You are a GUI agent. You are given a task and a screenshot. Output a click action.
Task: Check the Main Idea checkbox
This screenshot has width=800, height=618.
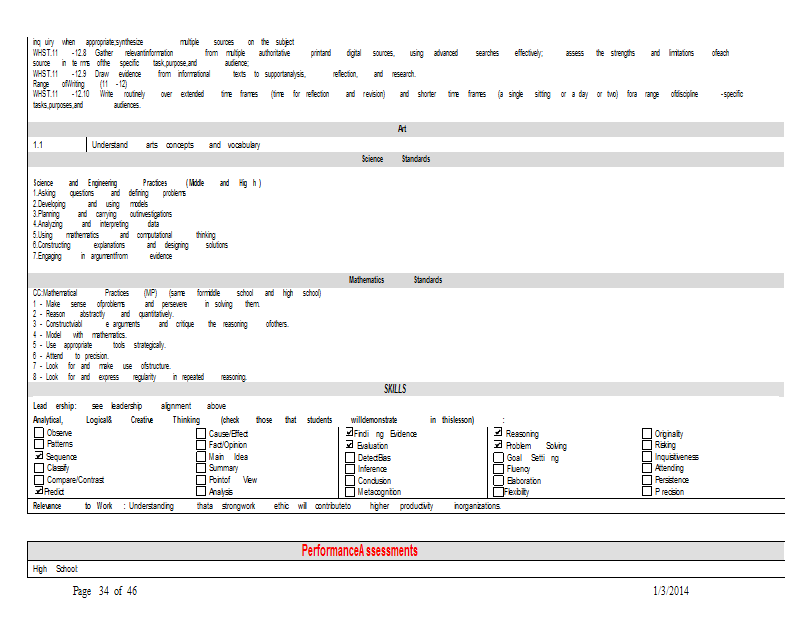pos(201,457)
